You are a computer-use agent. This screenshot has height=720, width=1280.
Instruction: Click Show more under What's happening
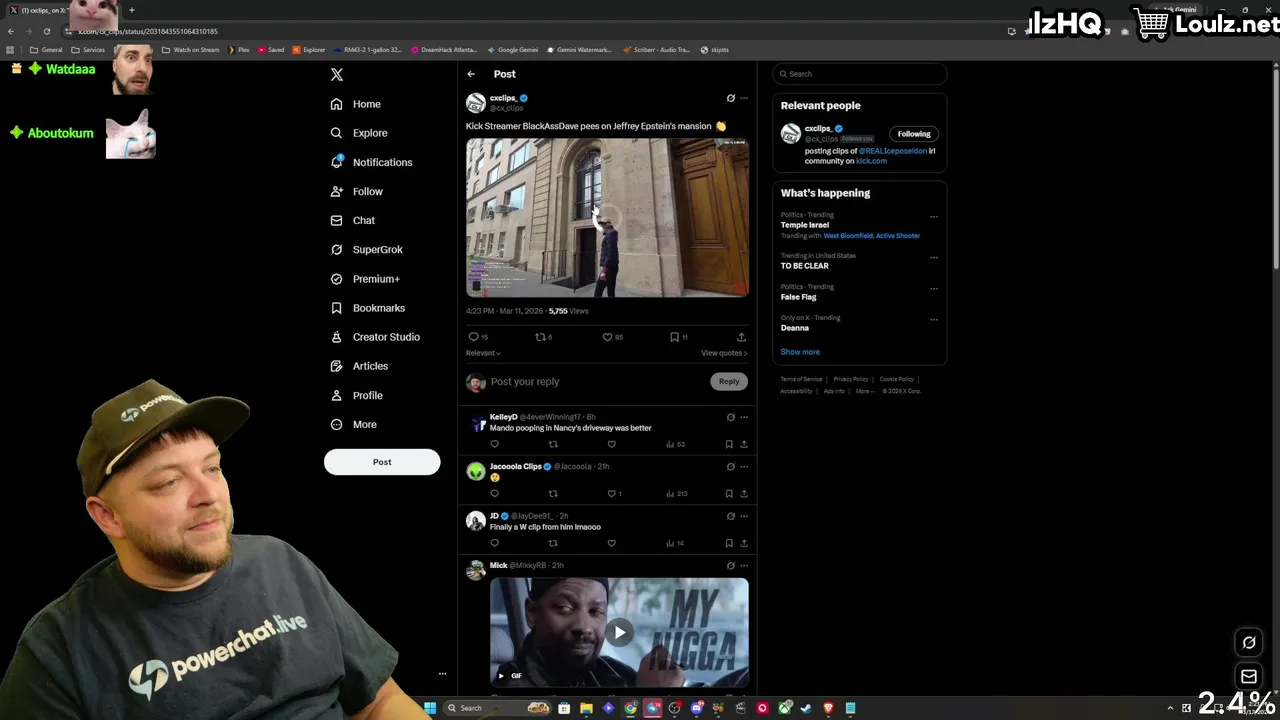(x=800, y=352)
